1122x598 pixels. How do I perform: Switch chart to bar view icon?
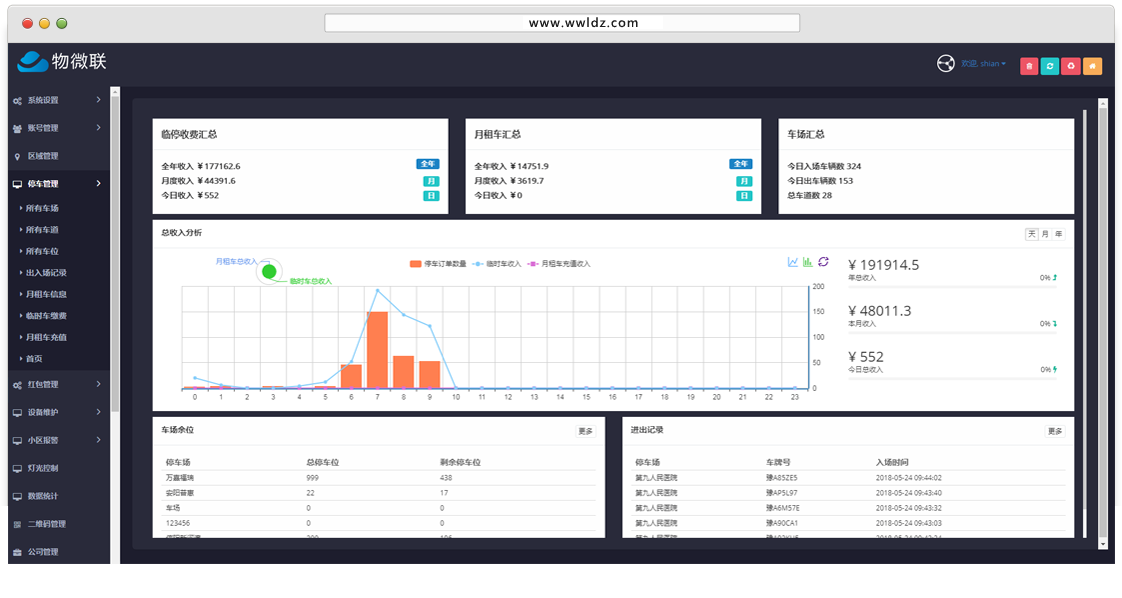pyautogui.click(x=808, y=262)
